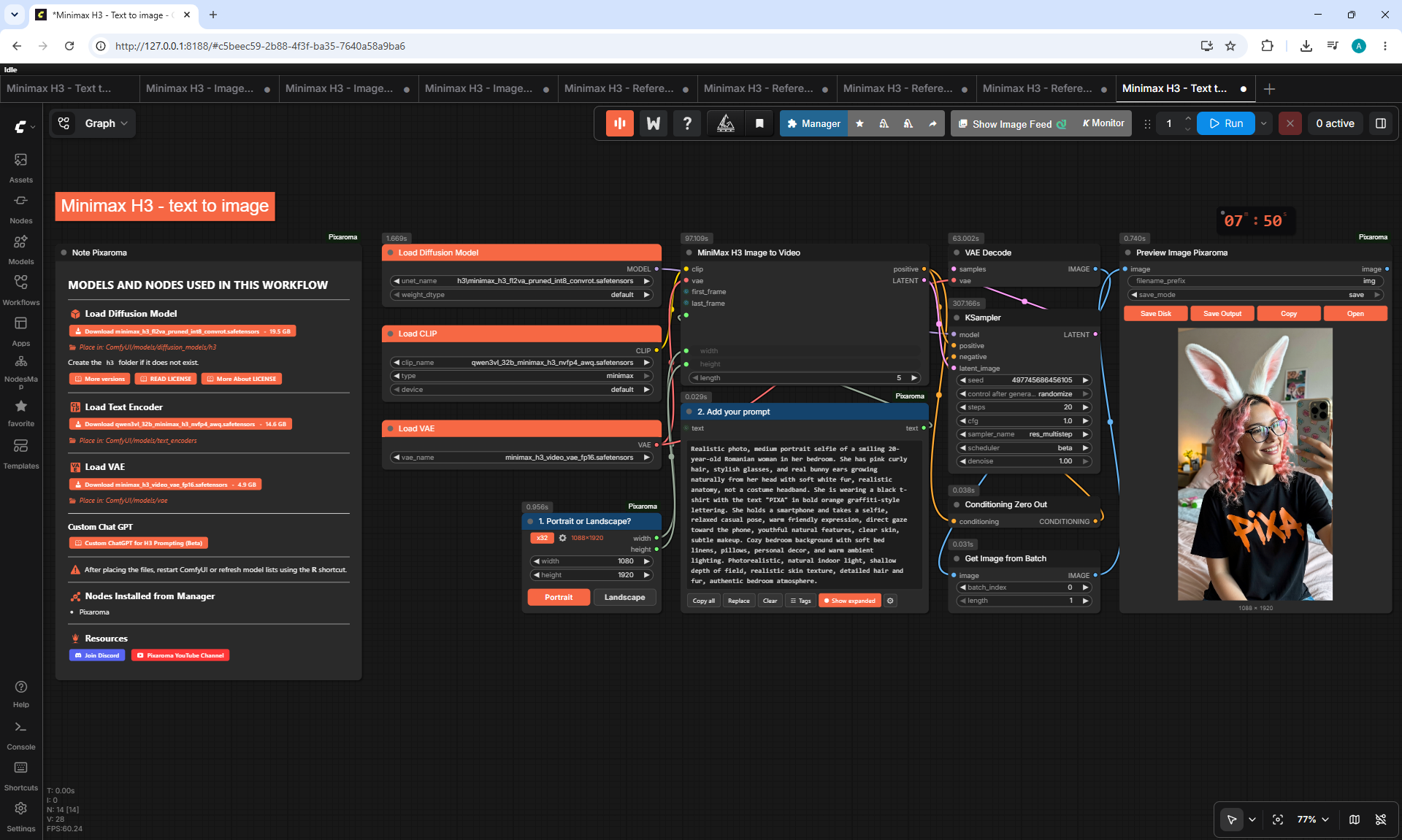This screenshot has height=840, width=1402.
Task: Open the browser Downloads icon
Action: (x=1306, y=45)
